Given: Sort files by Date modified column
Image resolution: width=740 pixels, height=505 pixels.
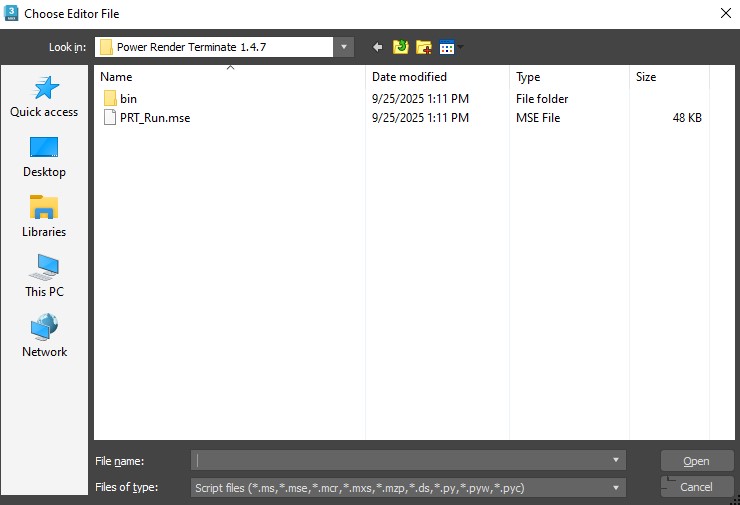Looking at the screenshot, I should 437,76.
